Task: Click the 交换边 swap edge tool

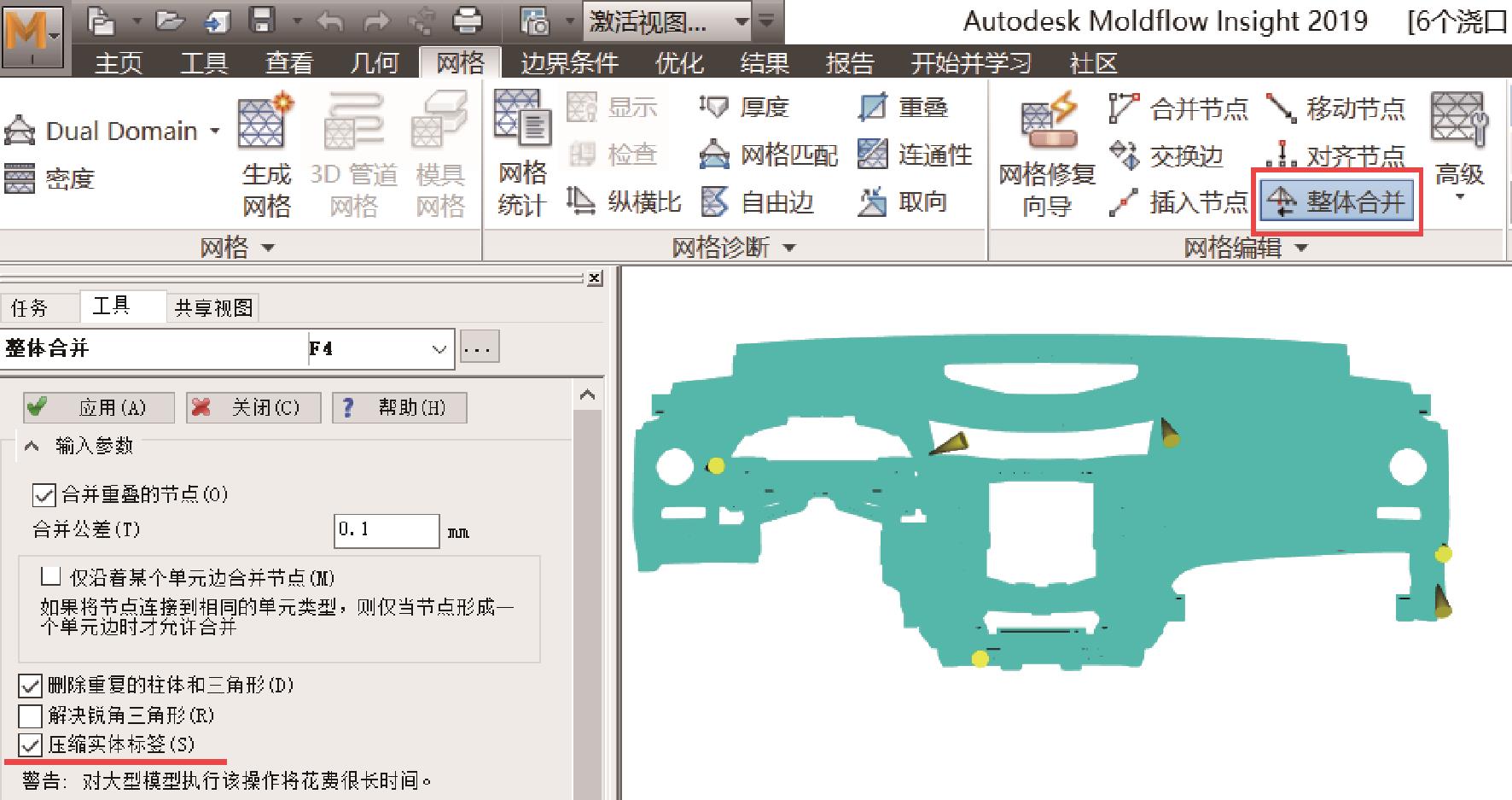Action: [x=1166, y=155]
